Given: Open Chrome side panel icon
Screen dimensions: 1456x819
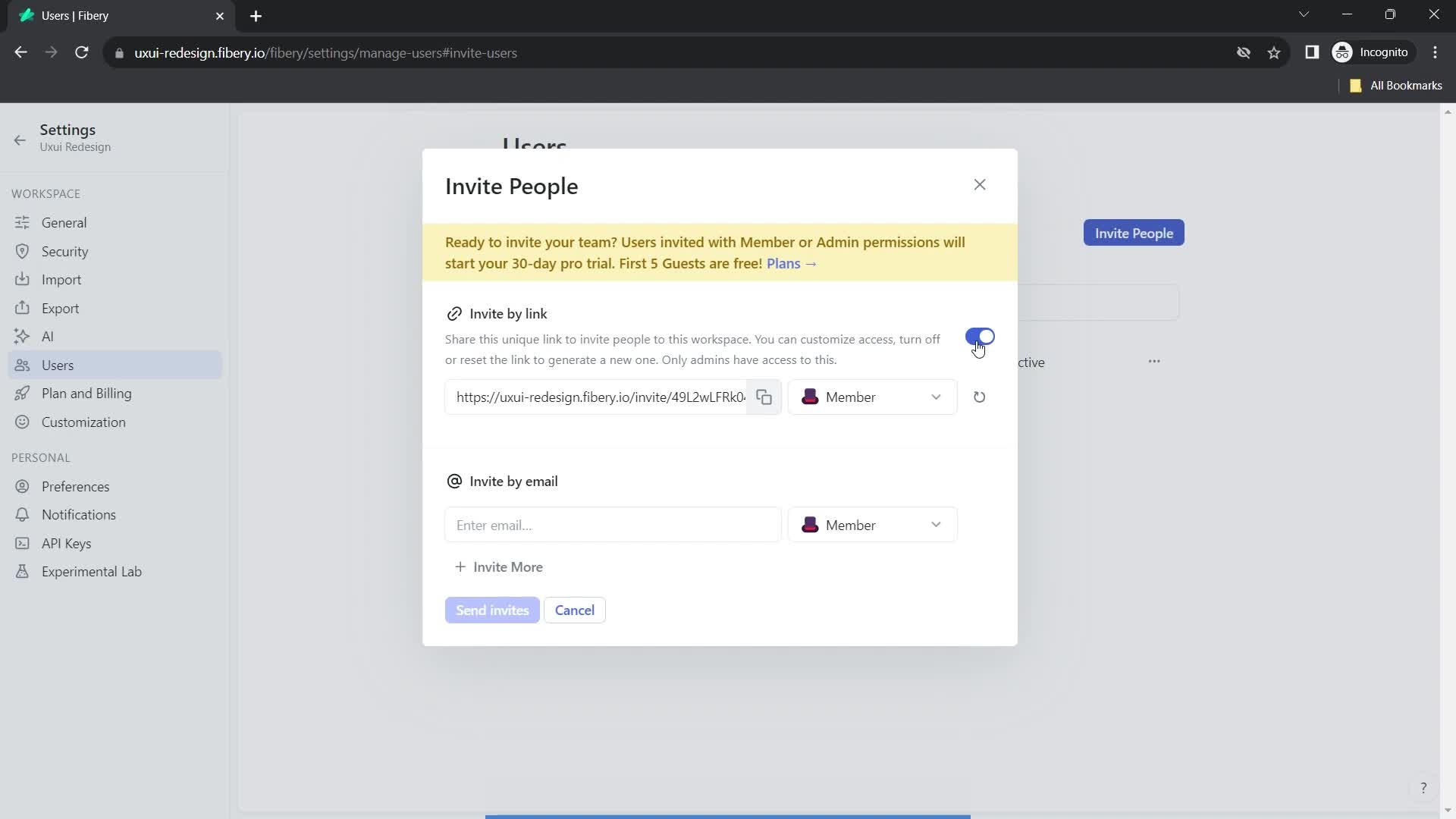Looking at the screenshot, I should (x=1312, y=52).
